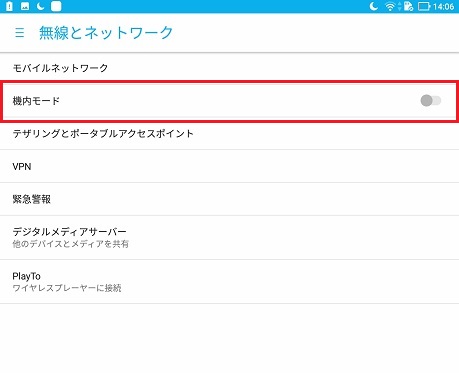Open the VPN settings entry
This screenshot has height=373, width=459.
point(229,166)
